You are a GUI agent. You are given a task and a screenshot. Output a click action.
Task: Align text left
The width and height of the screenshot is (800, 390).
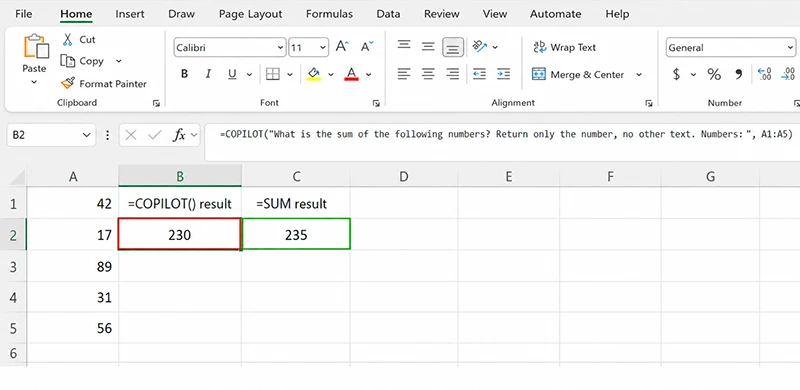(x=404, y=75)
